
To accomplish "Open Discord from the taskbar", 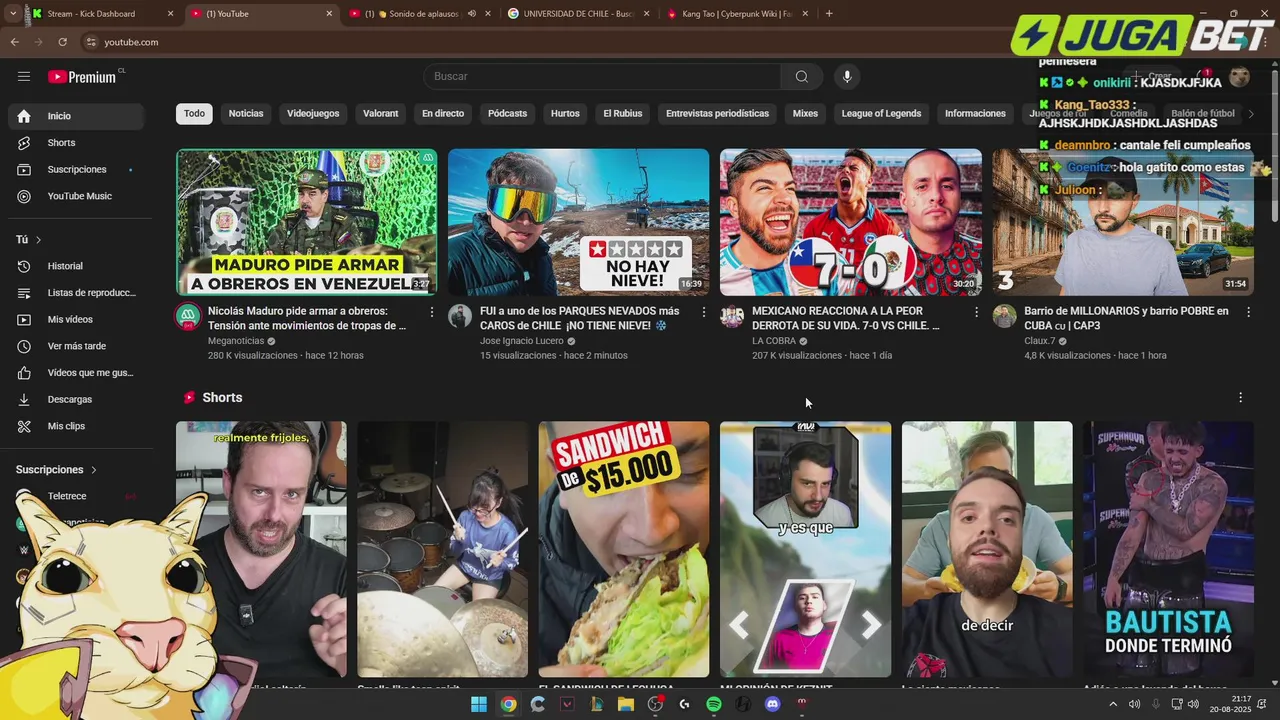I will point(772,704).
